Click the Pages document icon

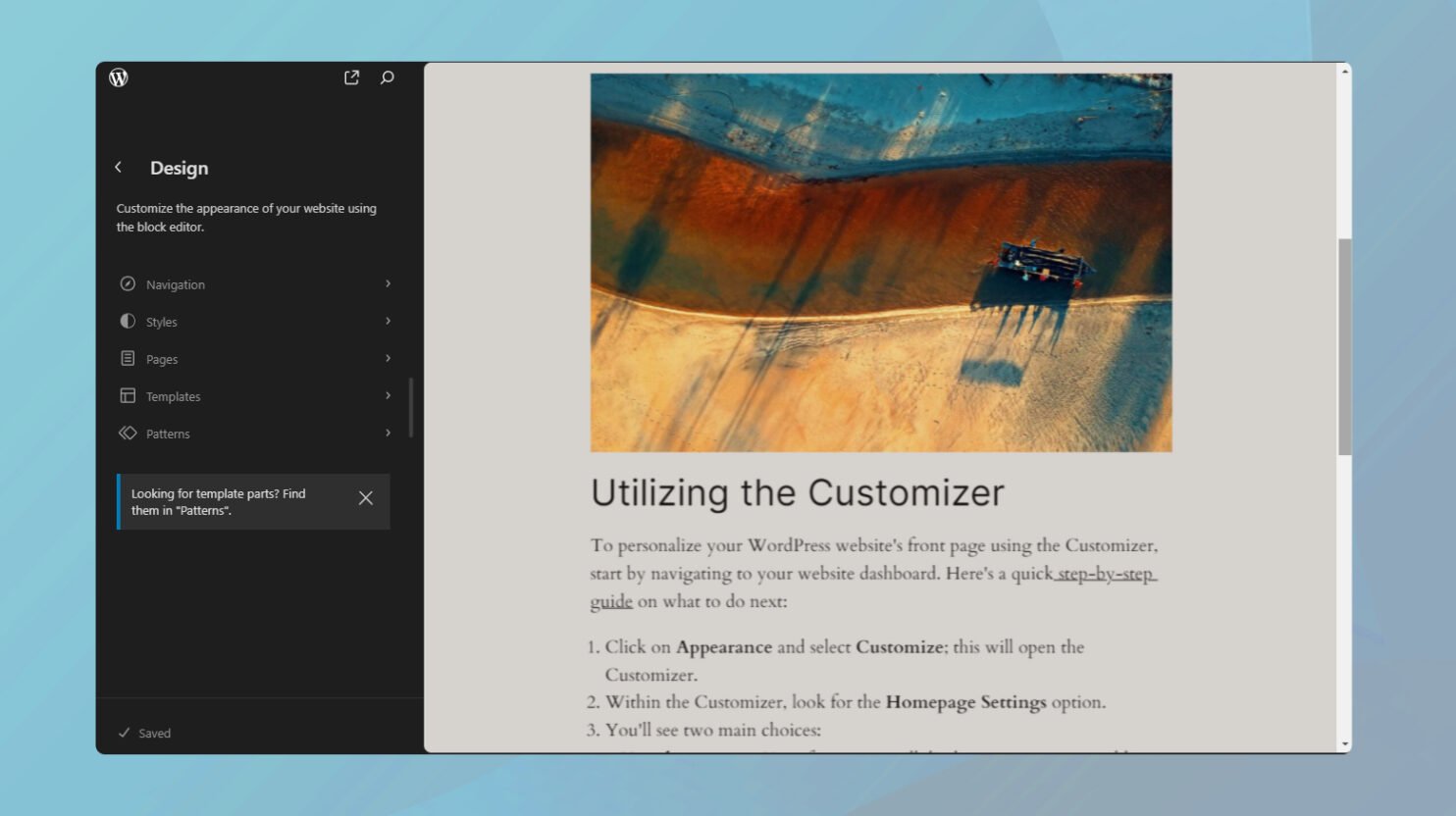coord(128,358)
